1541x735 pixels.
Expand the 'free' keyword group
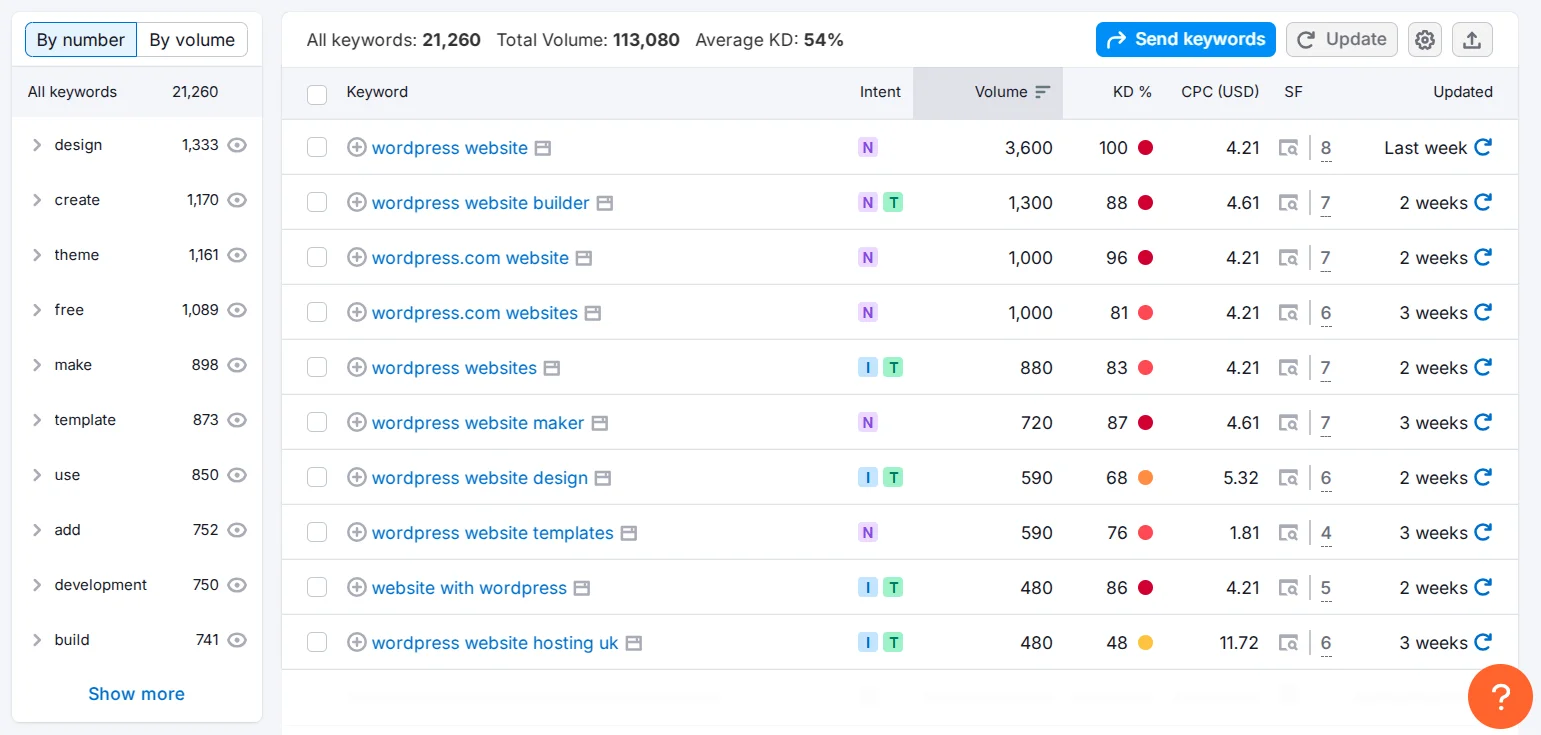coord(37,310)
